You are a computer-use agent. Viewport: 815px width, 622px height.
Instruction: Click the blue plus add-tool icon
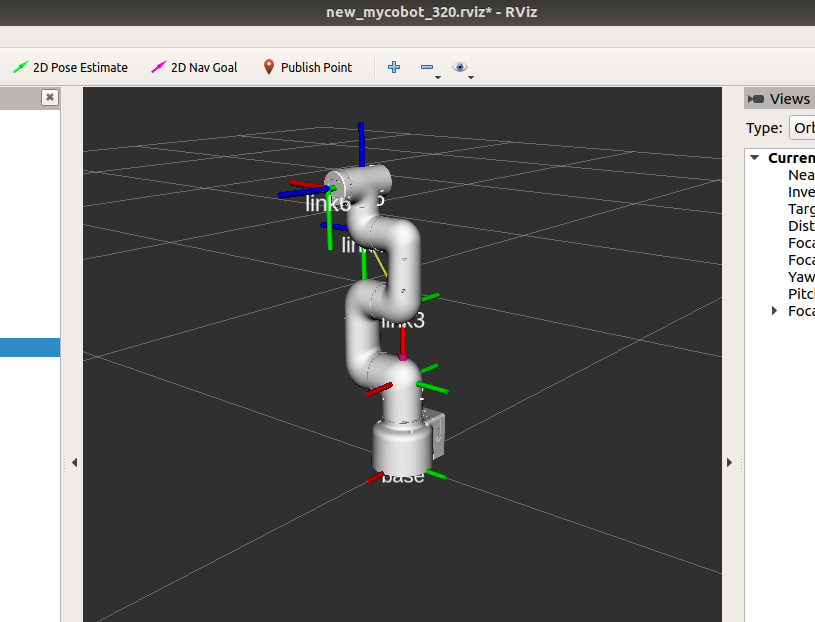pos(394,67)
